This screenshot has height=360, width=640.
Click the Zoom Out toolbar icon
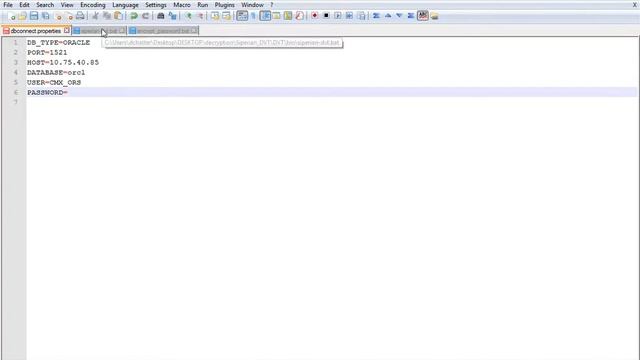click(200, 16)
